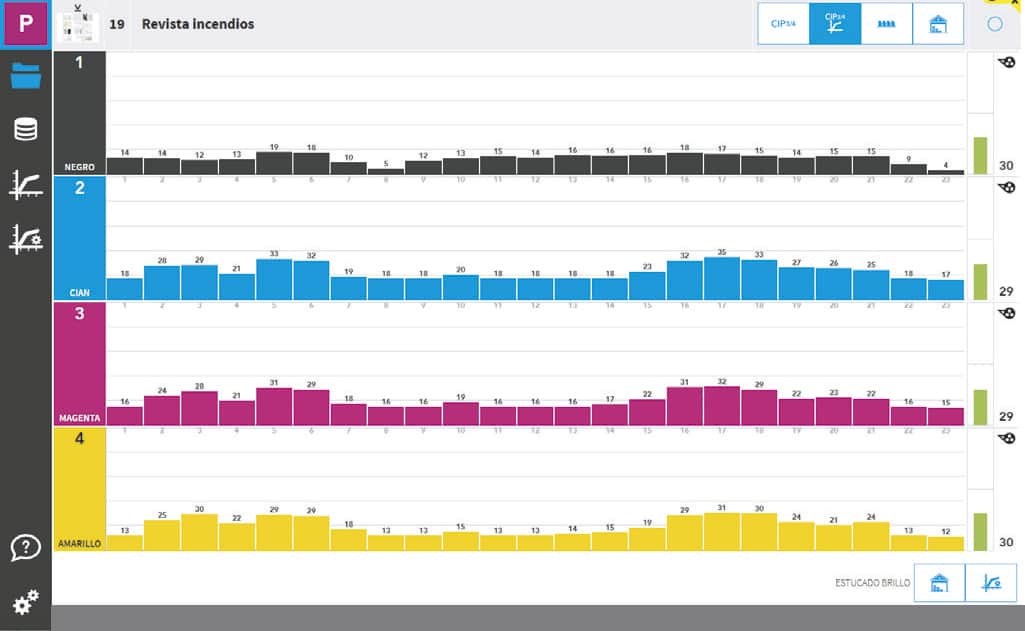Viewport: 1025px width, 631px height.
Task: Click the Revista incendios job title
Action: click(x=198, y=24)
